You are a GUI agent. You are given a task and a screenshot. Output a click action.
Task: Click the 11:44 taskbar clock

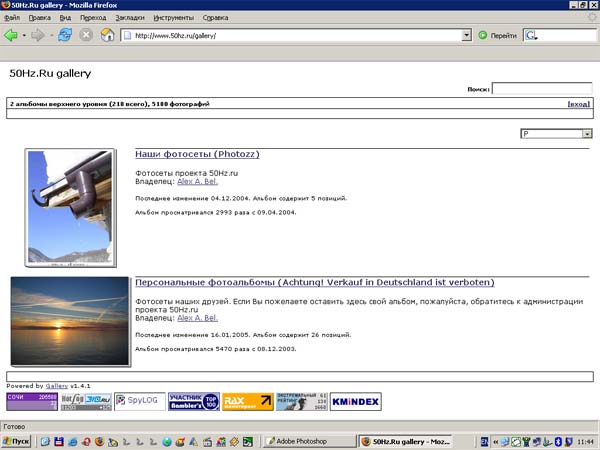[585, 442]
